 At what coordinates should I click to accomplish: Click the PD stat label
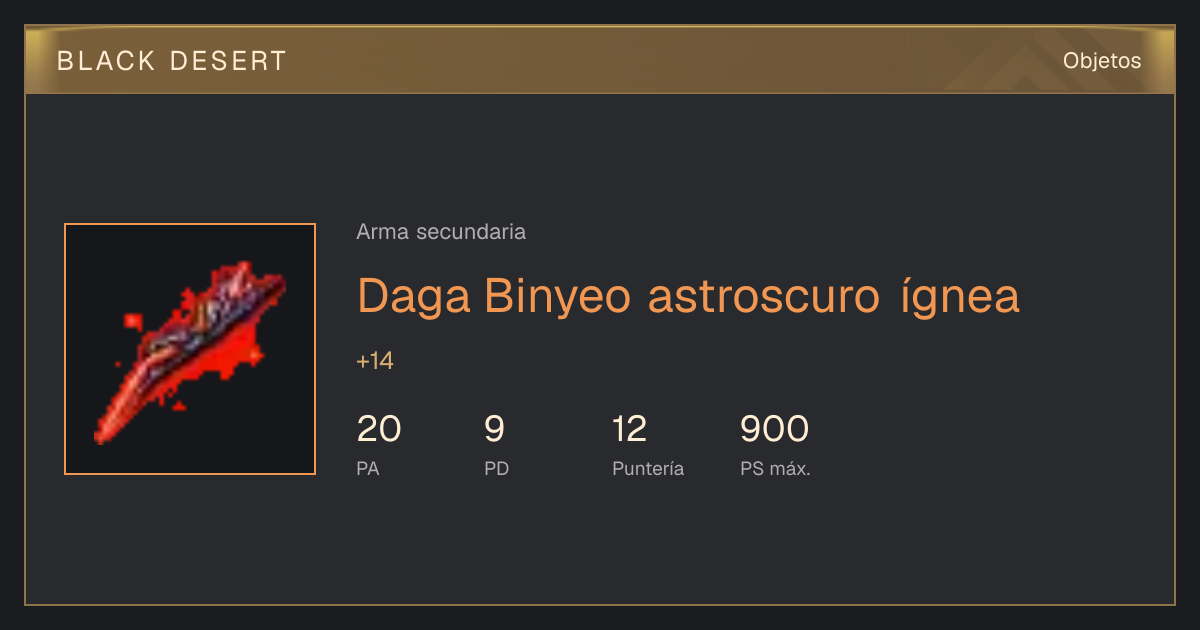(x=496, y=469)
